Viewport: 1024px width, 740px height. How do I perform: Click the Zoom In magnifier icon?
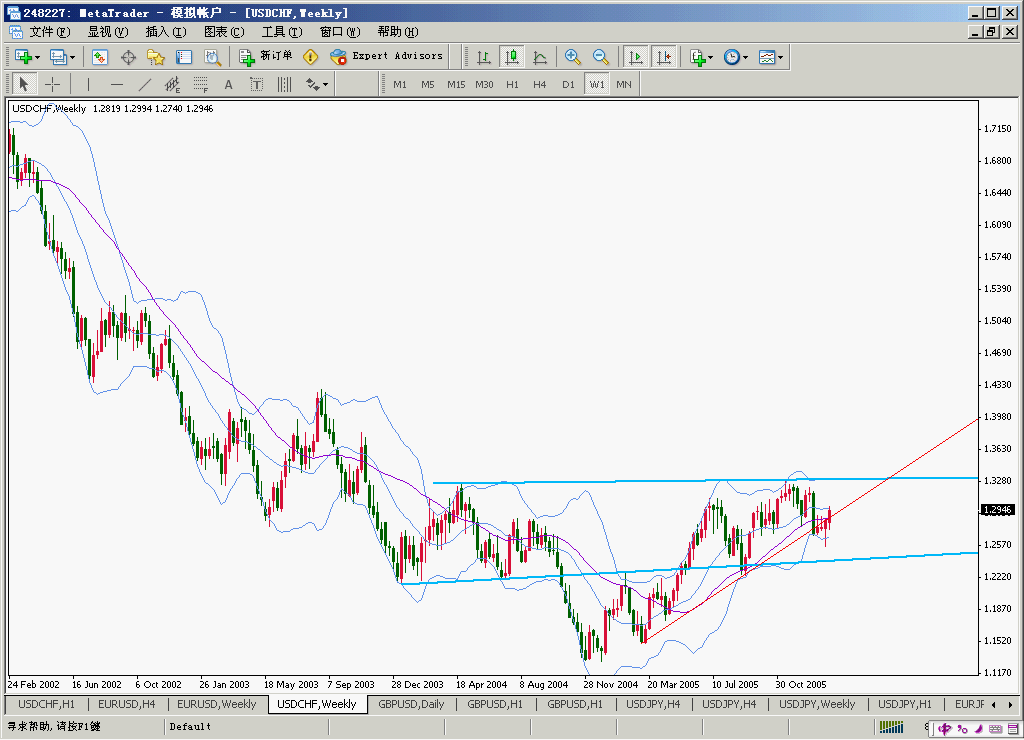point(573,57)
